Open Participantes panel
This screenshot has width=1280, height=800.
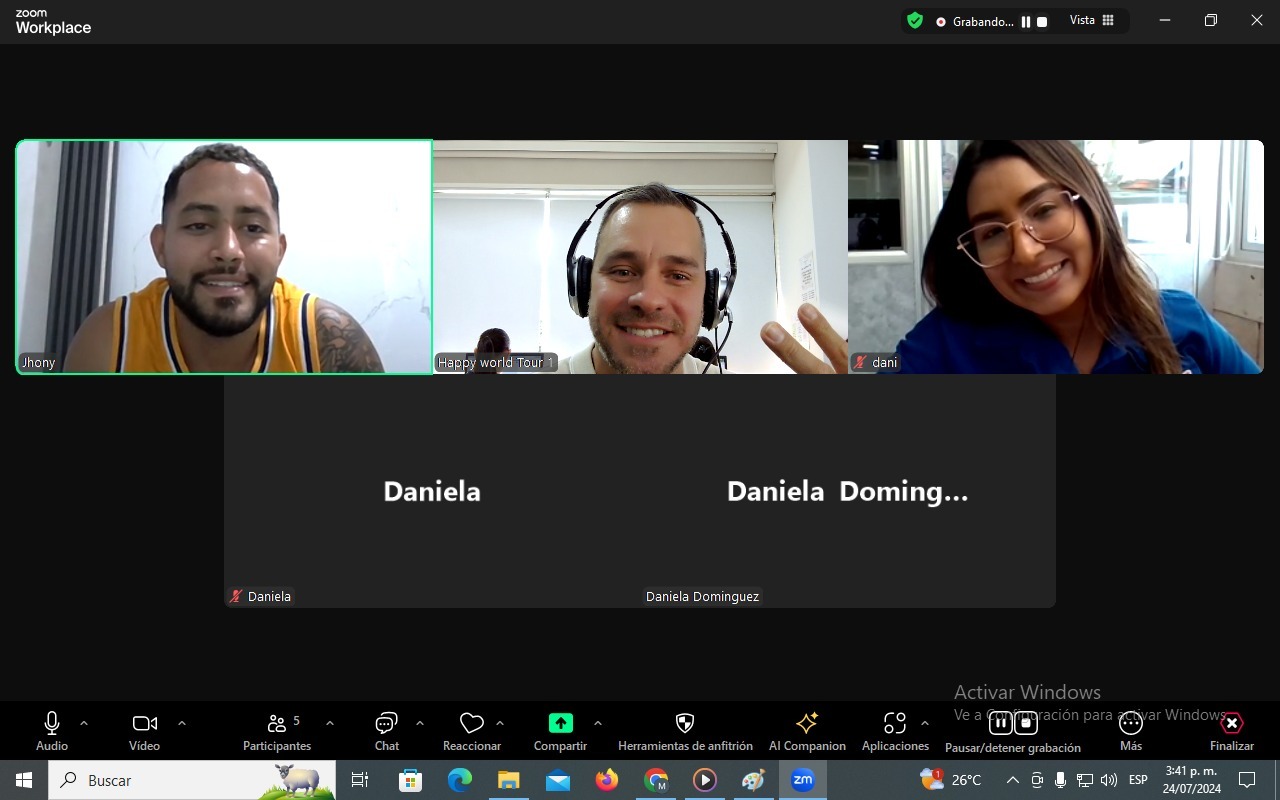277,731
